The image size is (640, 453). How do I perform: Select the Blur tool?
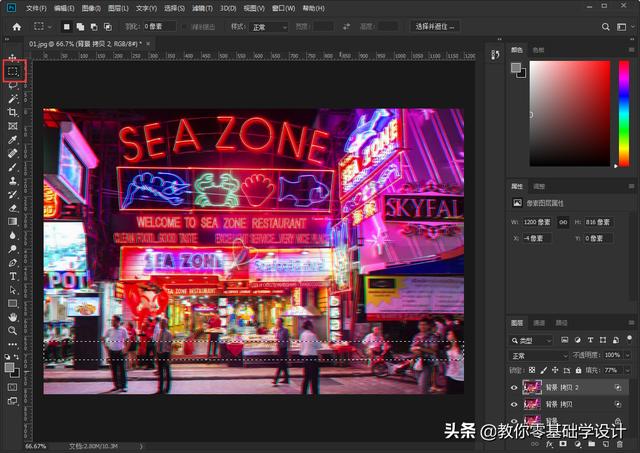[x=13, y=235]
